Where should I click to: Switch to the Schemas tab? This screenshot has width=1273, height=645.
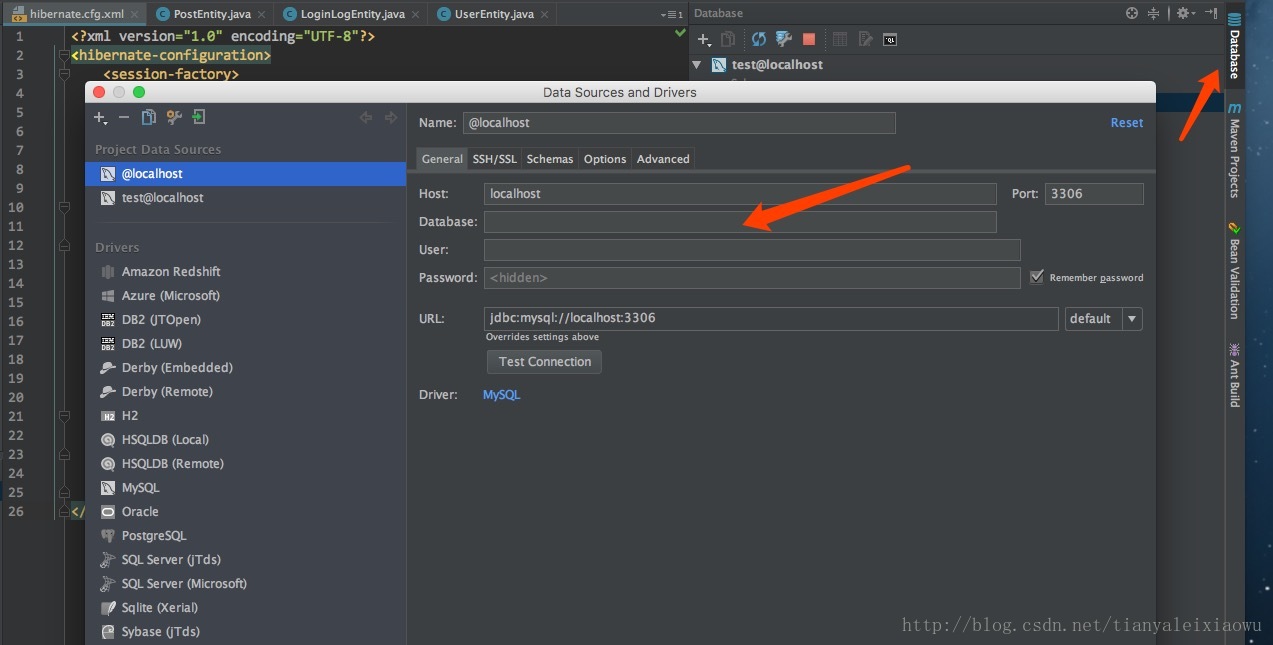(550, 159)
